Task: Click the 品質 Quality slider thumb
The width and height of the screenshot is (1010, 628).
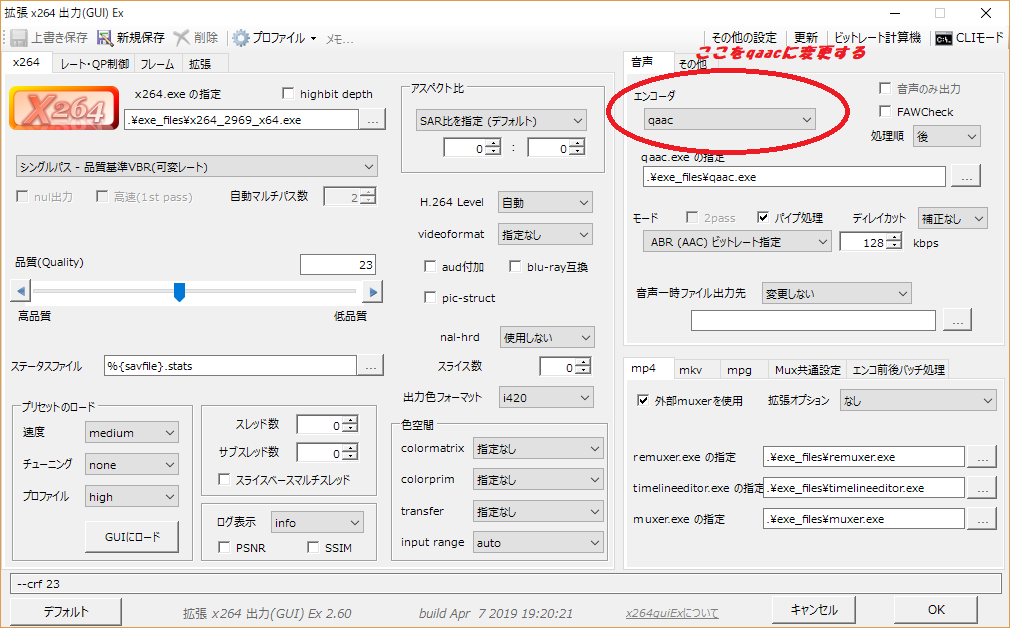Action: tap(180, 292)
